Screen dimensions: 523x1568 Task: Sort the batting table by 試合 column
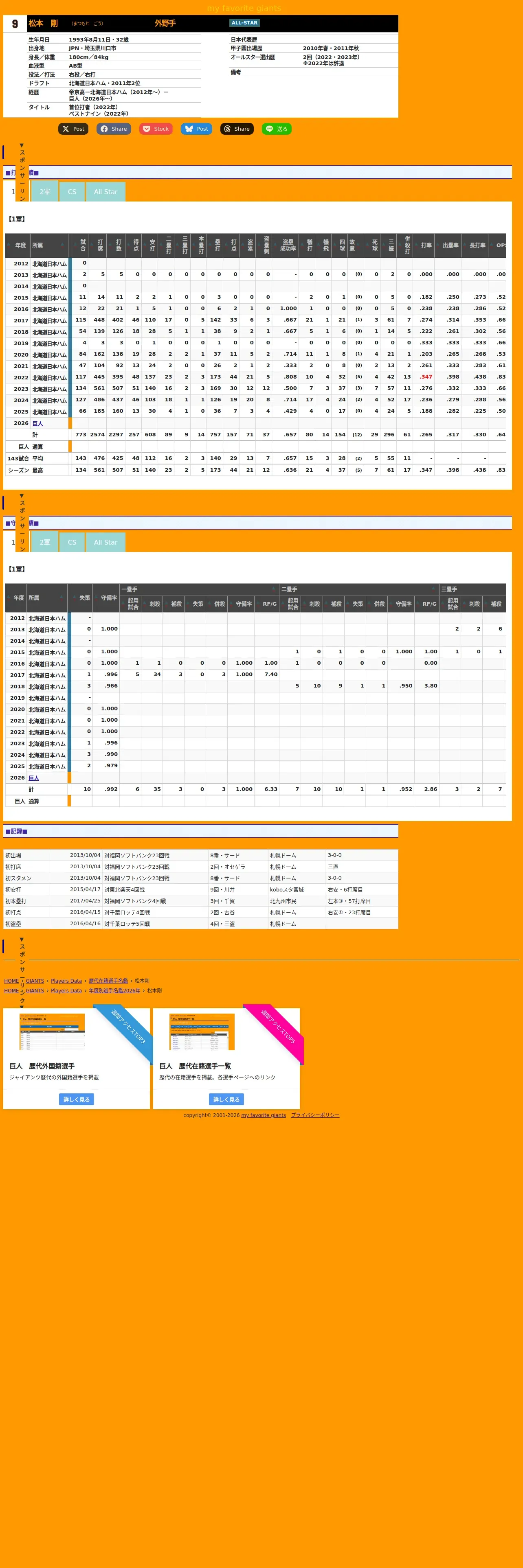[x=80, y=245]
